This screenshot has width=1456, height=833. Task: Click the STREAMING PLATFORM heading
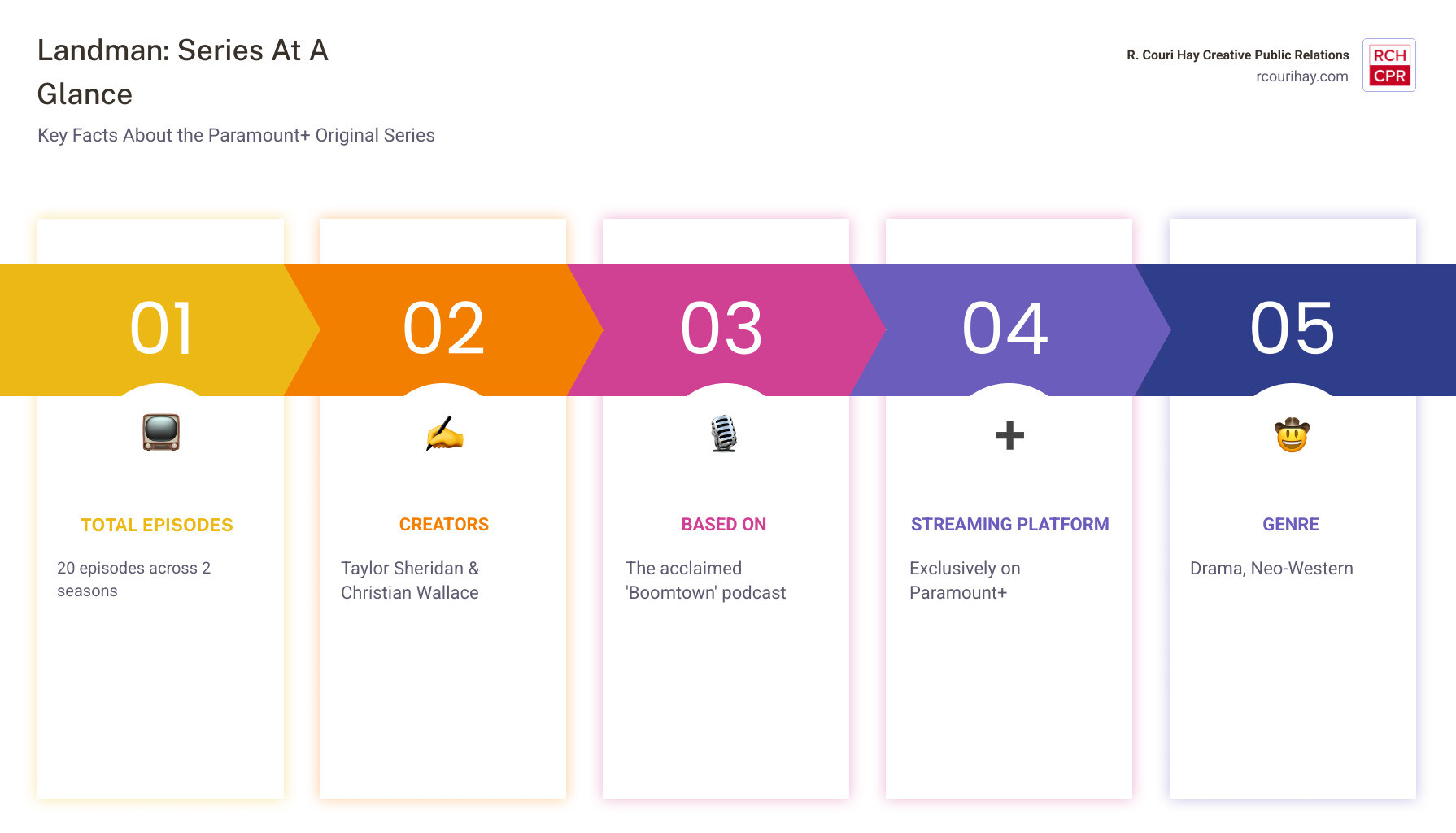1009,525
